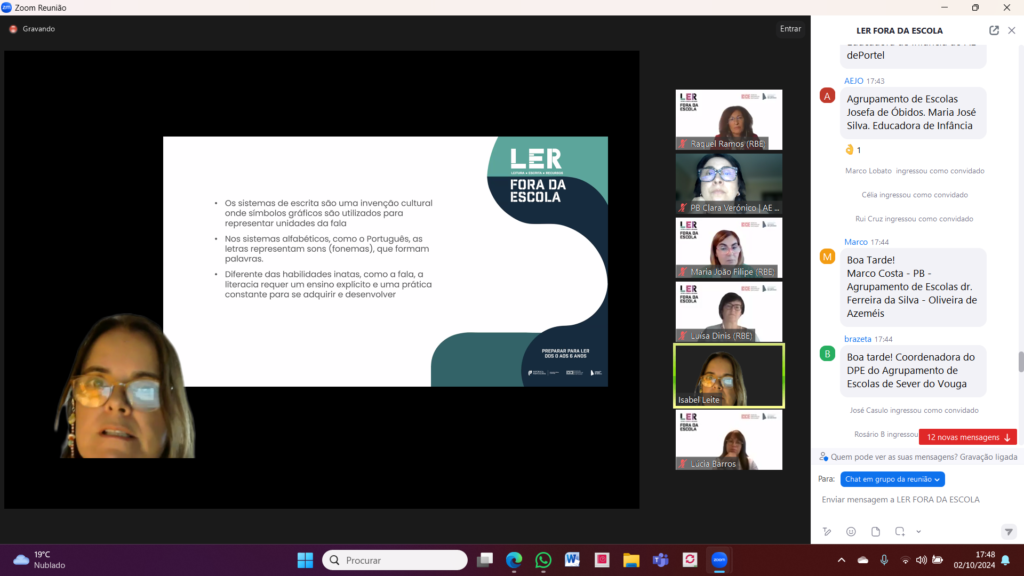Click the screenshot capture icon in chat

[x=901, y=531]
